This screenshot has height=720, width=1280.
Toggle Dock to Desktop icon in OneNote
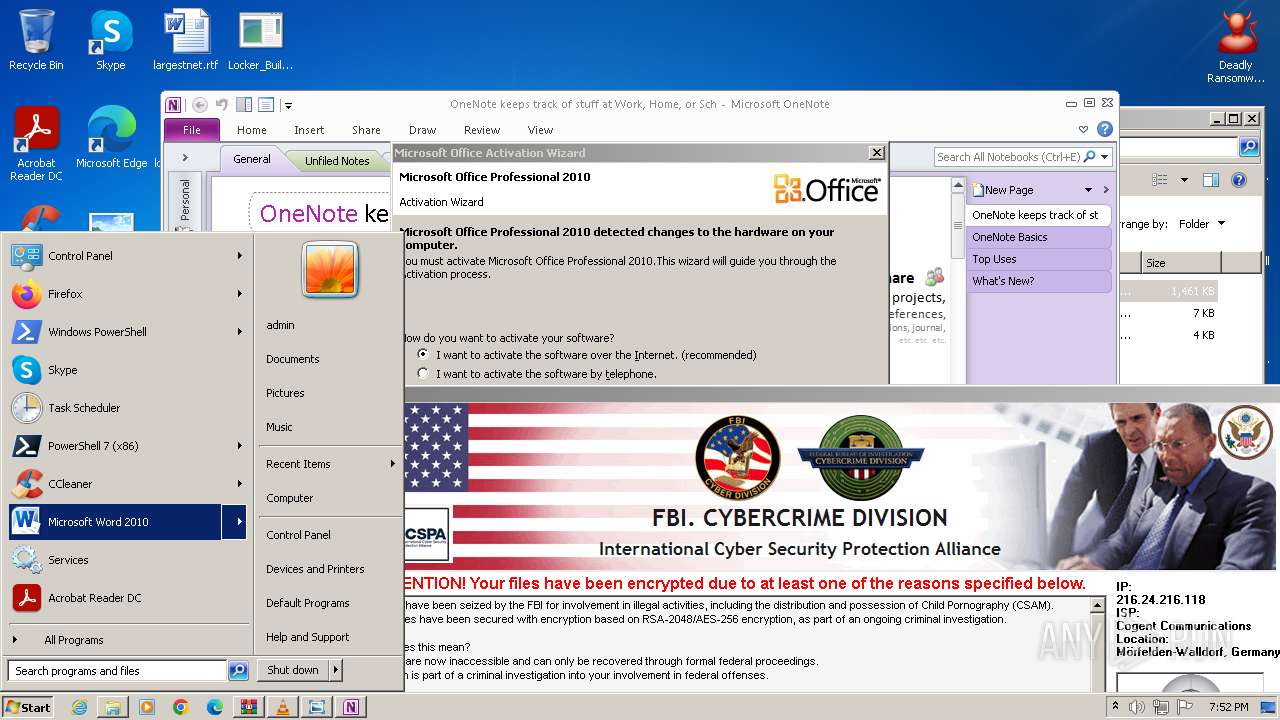(x=244, y=104)
